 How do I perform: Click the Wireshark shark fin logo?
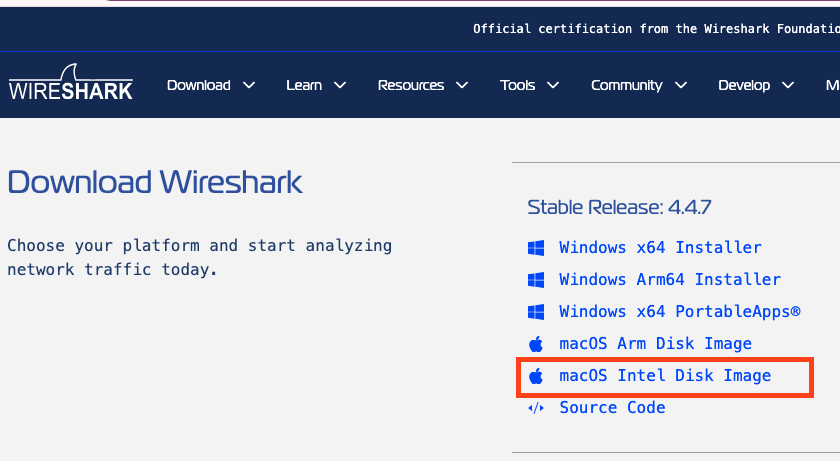tap(71, 82)
